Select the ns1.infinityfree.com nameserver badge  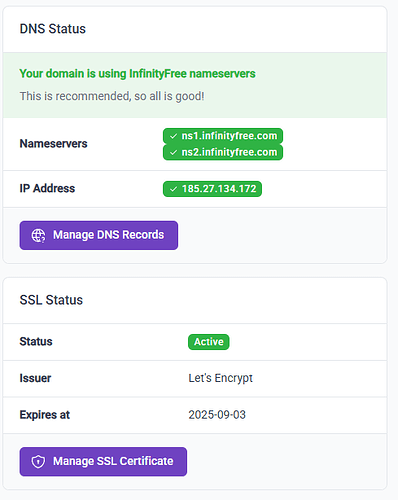pyautogui.click(x=223, y=136)
